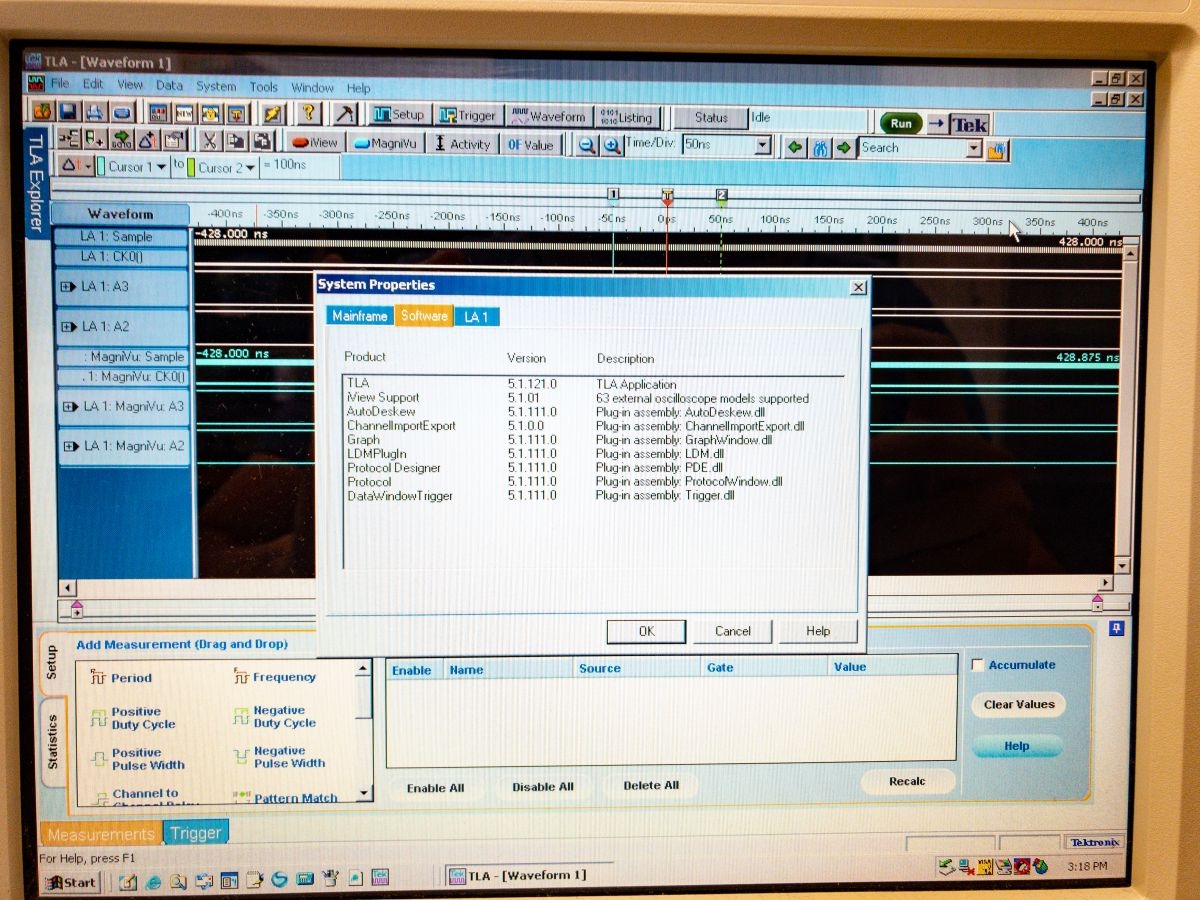Click the Print toolbar icon

(x=95, y=112)
